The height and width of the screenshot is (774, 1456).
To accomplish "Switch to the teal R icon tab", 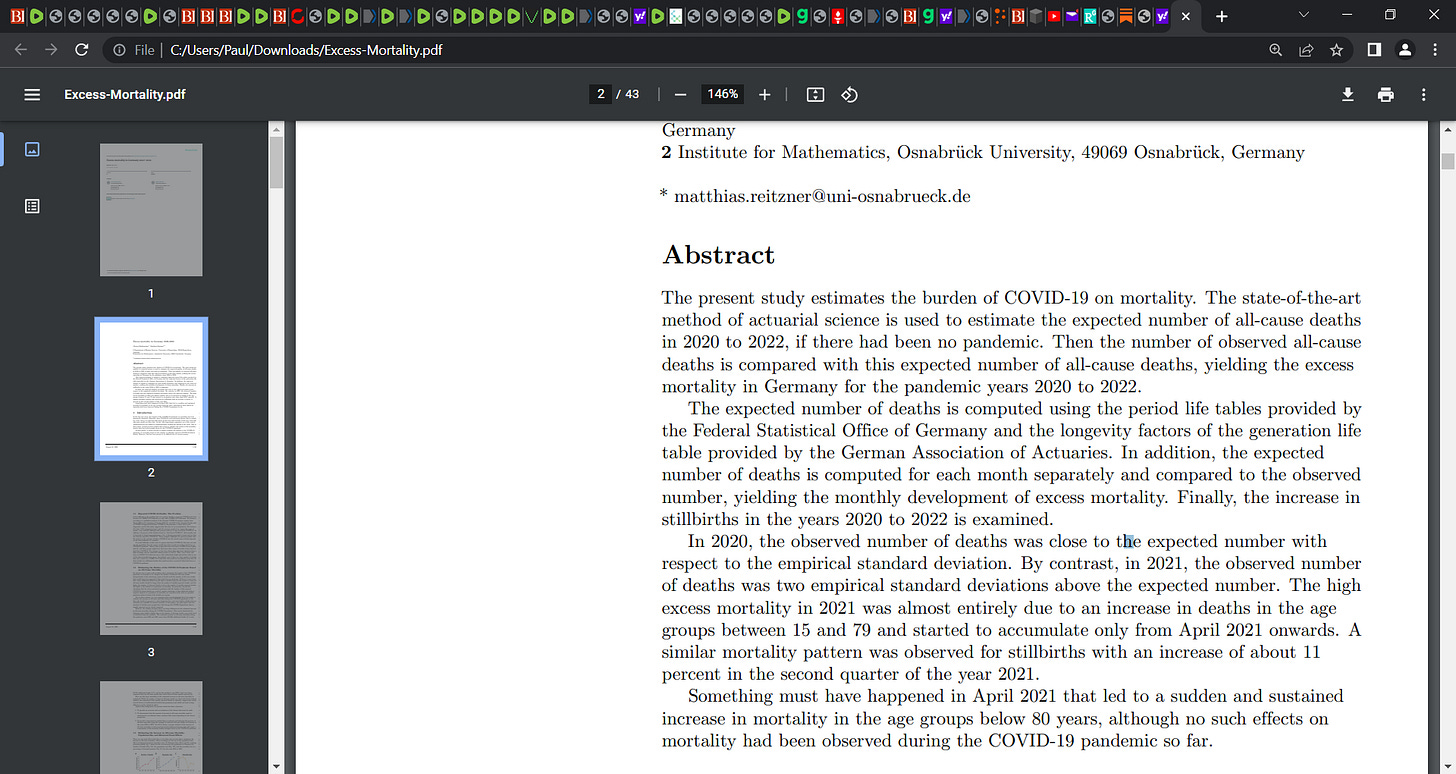I will tap(1089, 17).
